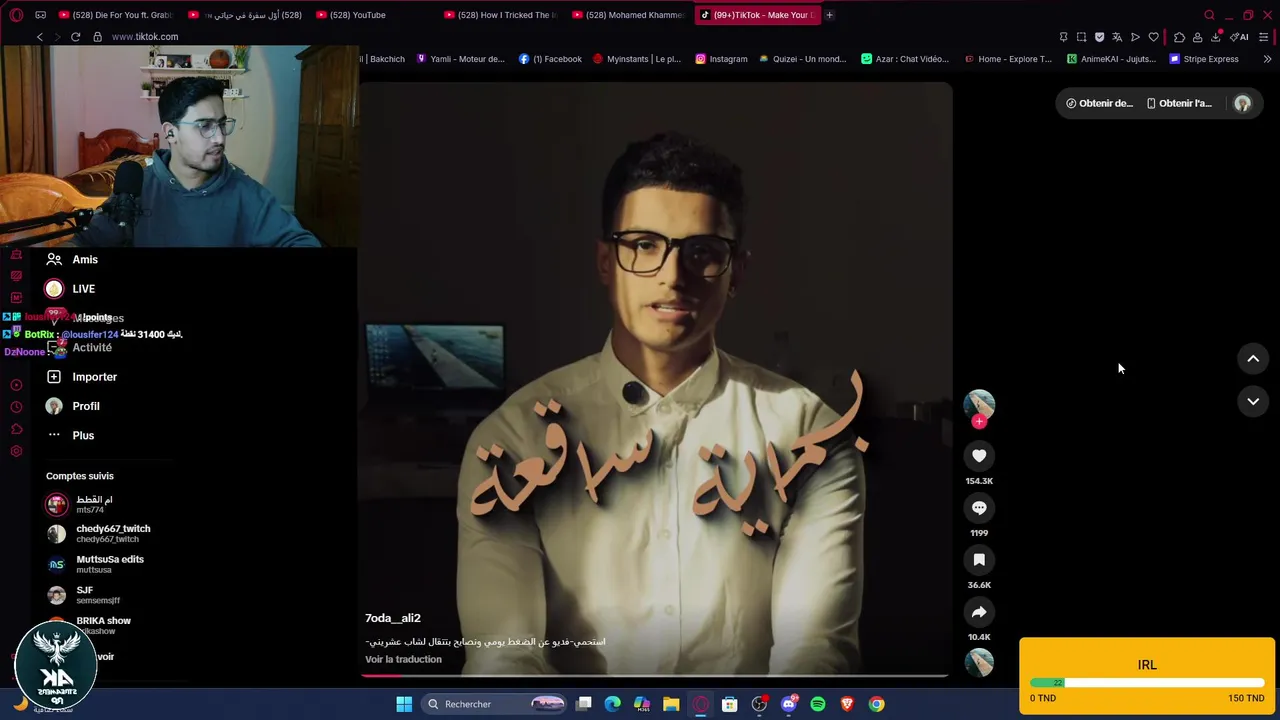This screenshot has width=1280, height=720.
Task: Open the comments speech bubble icon
Action: click(x=979, y=508)
